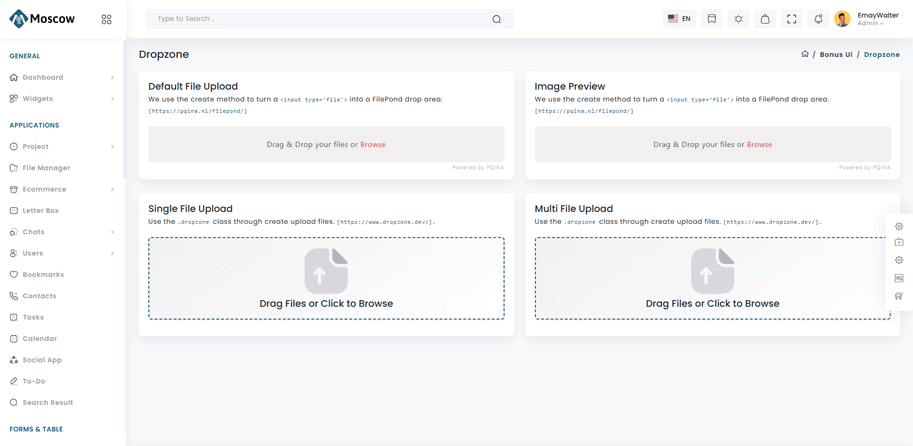Click the Project icon in sidebar
Image resolution: width=913 pixels, height=446 pixels.
pos(14,147)
